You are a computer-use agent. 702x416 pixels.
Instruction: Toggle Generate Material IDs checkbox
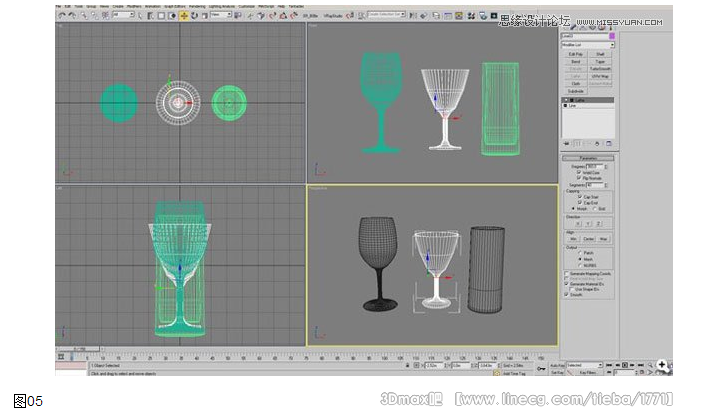pos(566,284)
